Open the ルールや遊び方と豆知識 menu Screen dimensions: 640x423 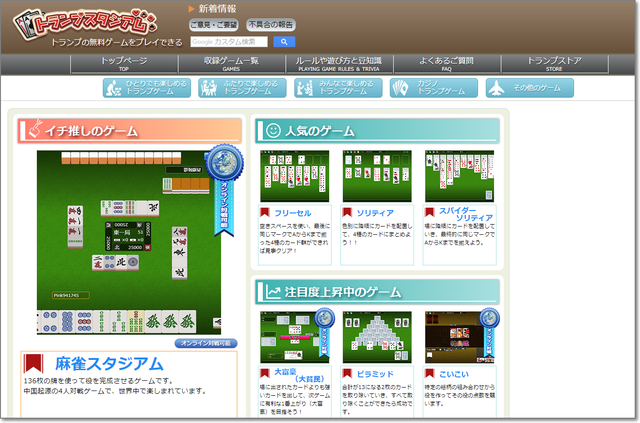(x=338, y=64)
